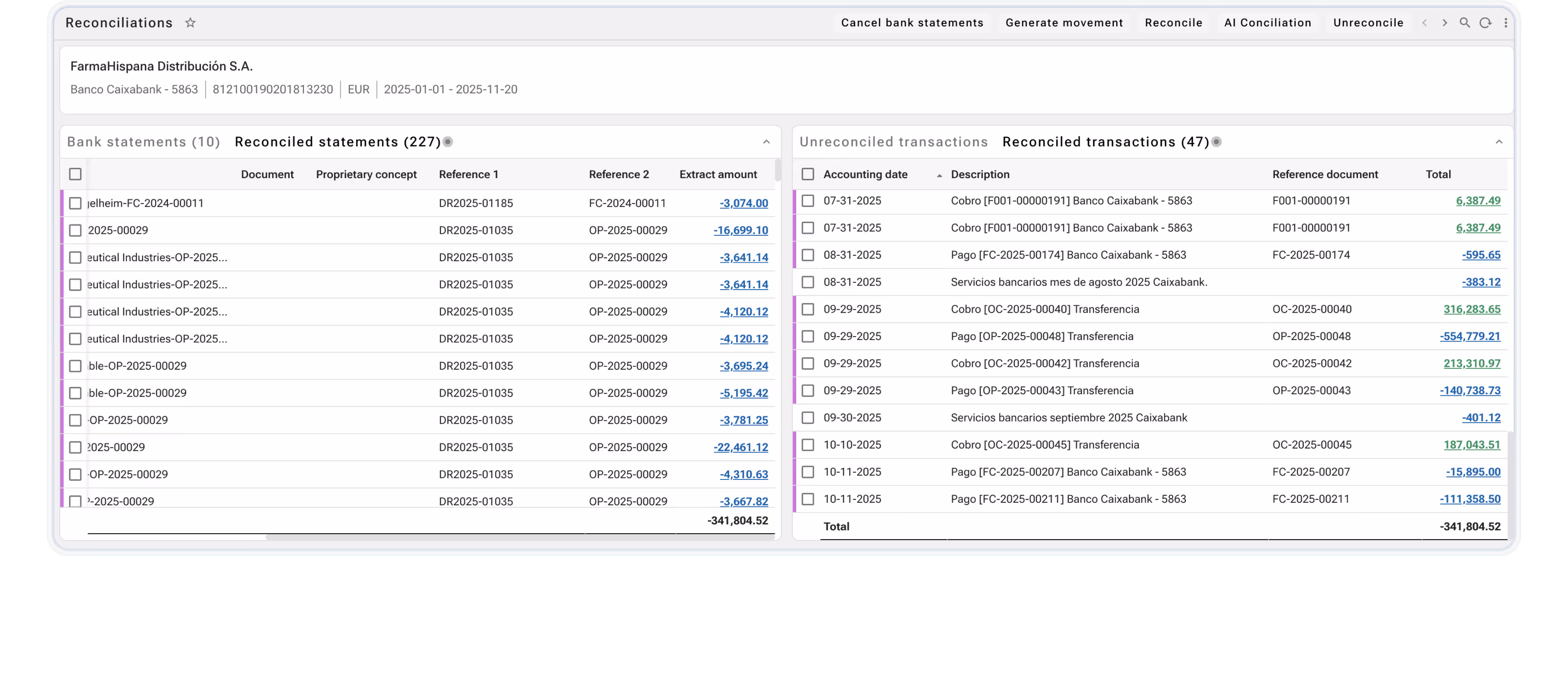Refresh the page using the reload icon
Viewport: 1568px width, 700px height.
click(1485, 23)
